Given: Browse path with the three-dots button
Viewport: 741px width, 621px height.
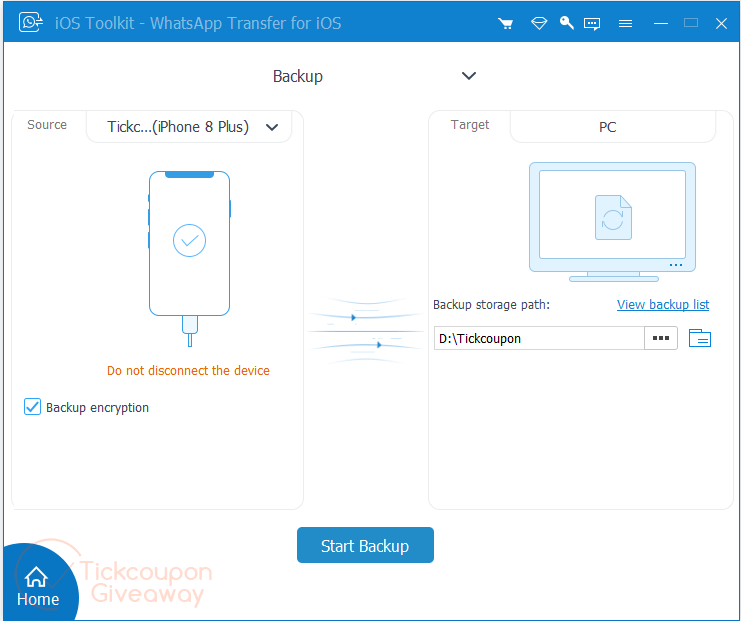Looking at the screenshot, I should tap(661, 338).
